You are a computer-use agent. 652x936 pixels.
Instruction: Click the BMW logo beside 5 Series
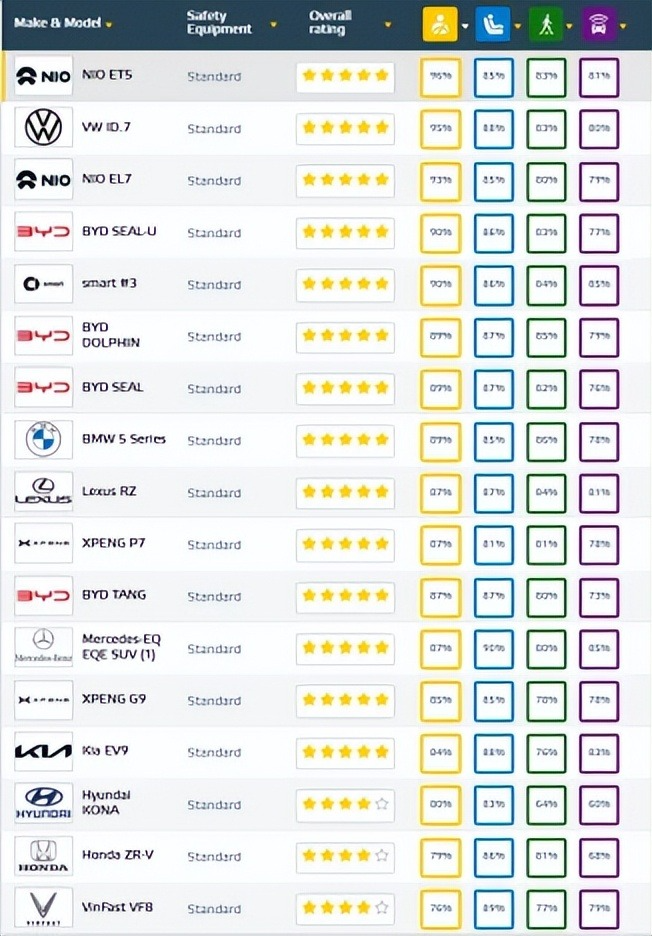point(44,439)
